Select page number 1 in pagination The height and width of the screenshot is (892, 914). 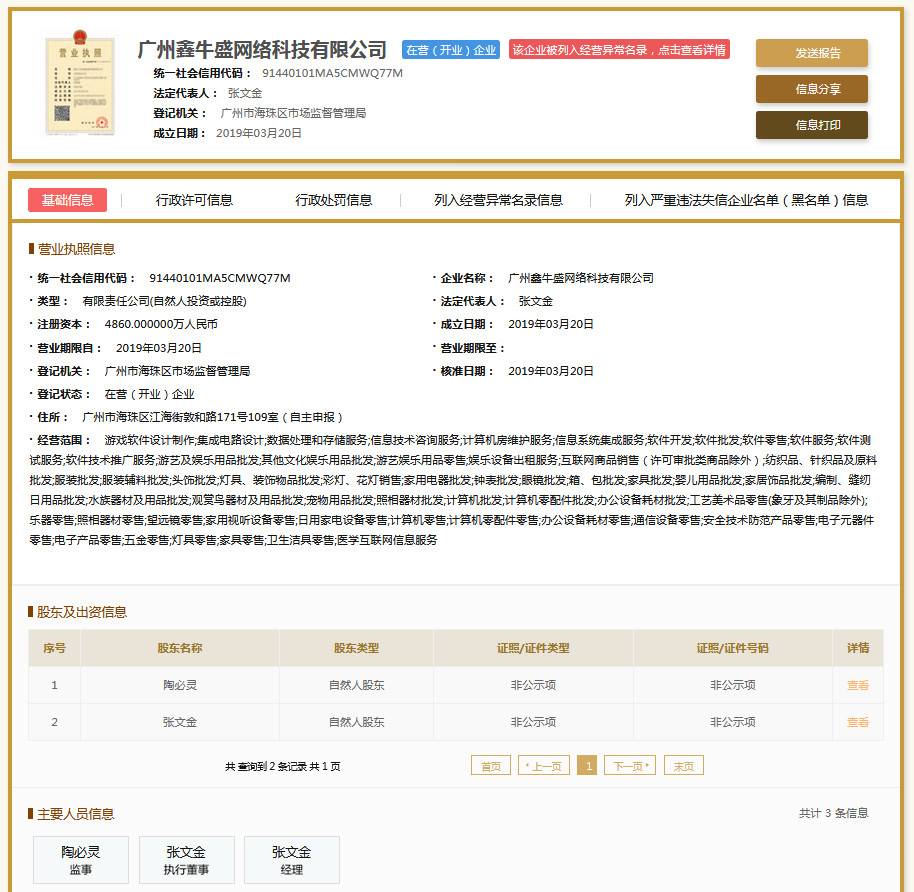(588, 764)
